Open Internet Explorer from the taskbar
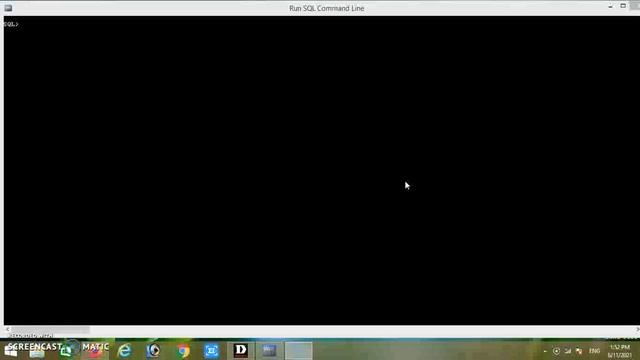This screenshot has width=640, height=360. [x=124, y=351]
